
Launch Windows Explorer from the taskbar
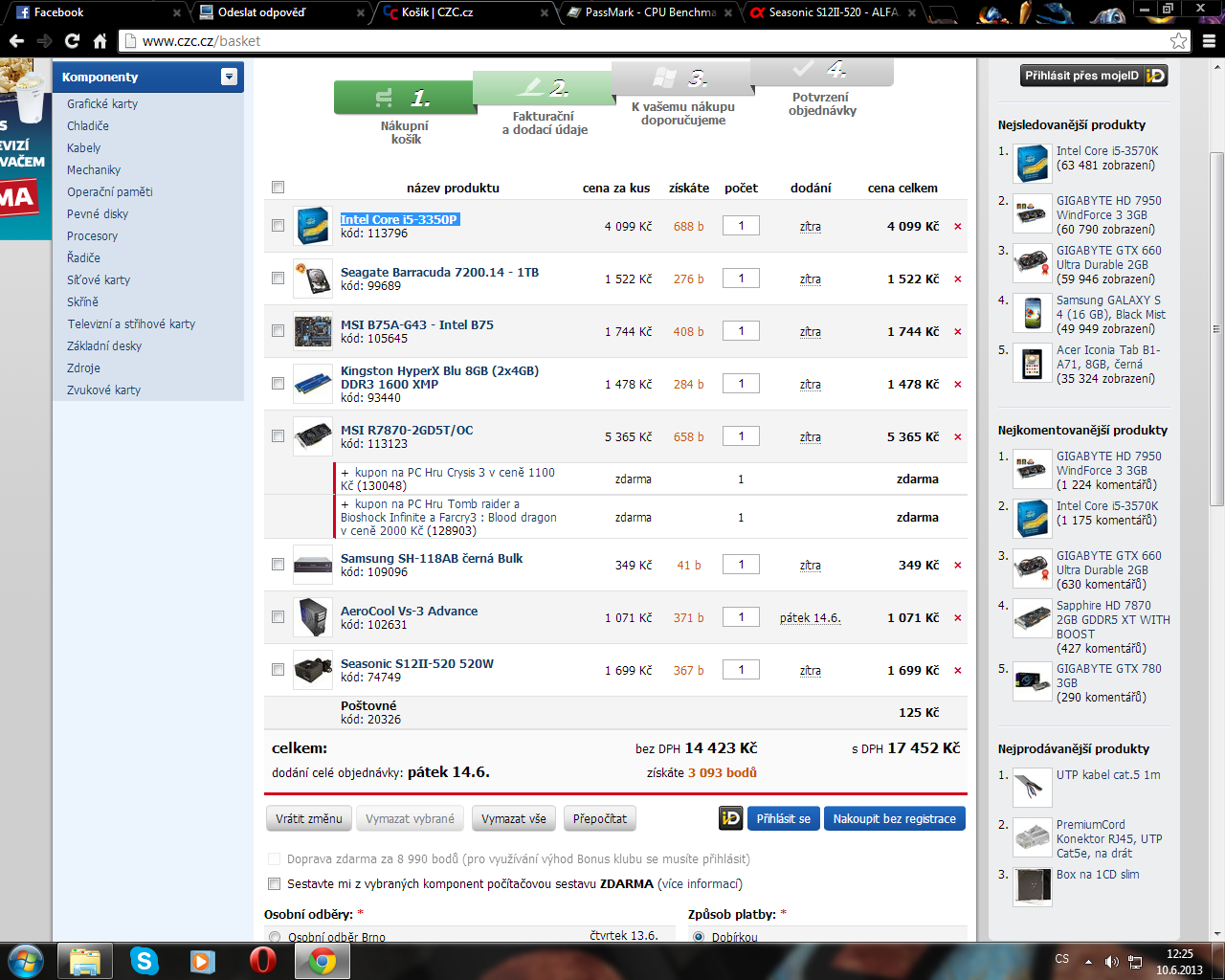(84, 961)
